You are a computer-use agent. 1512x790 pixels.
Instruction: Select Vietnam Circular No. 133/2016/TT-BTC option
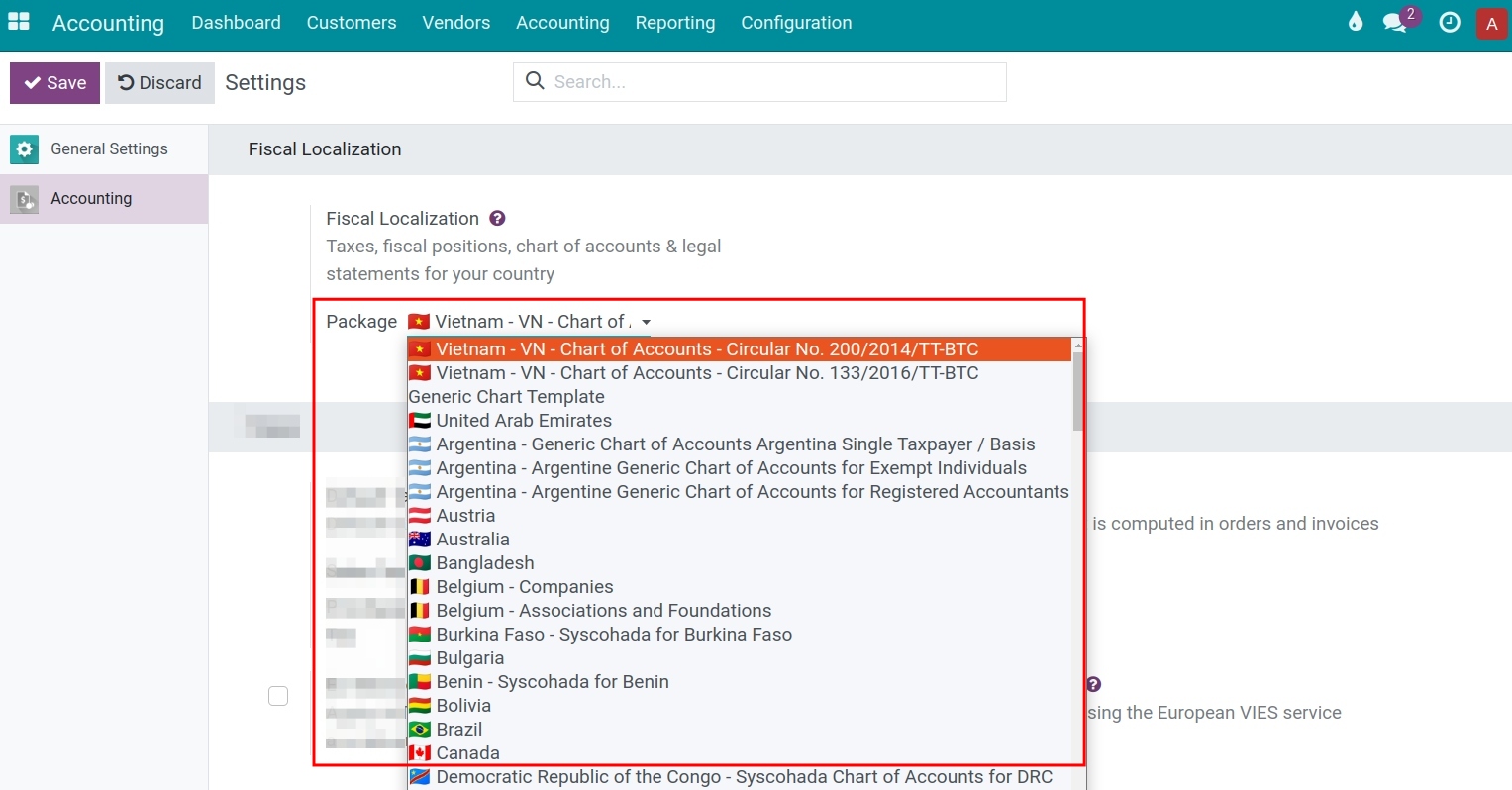[x=740, y=373]
